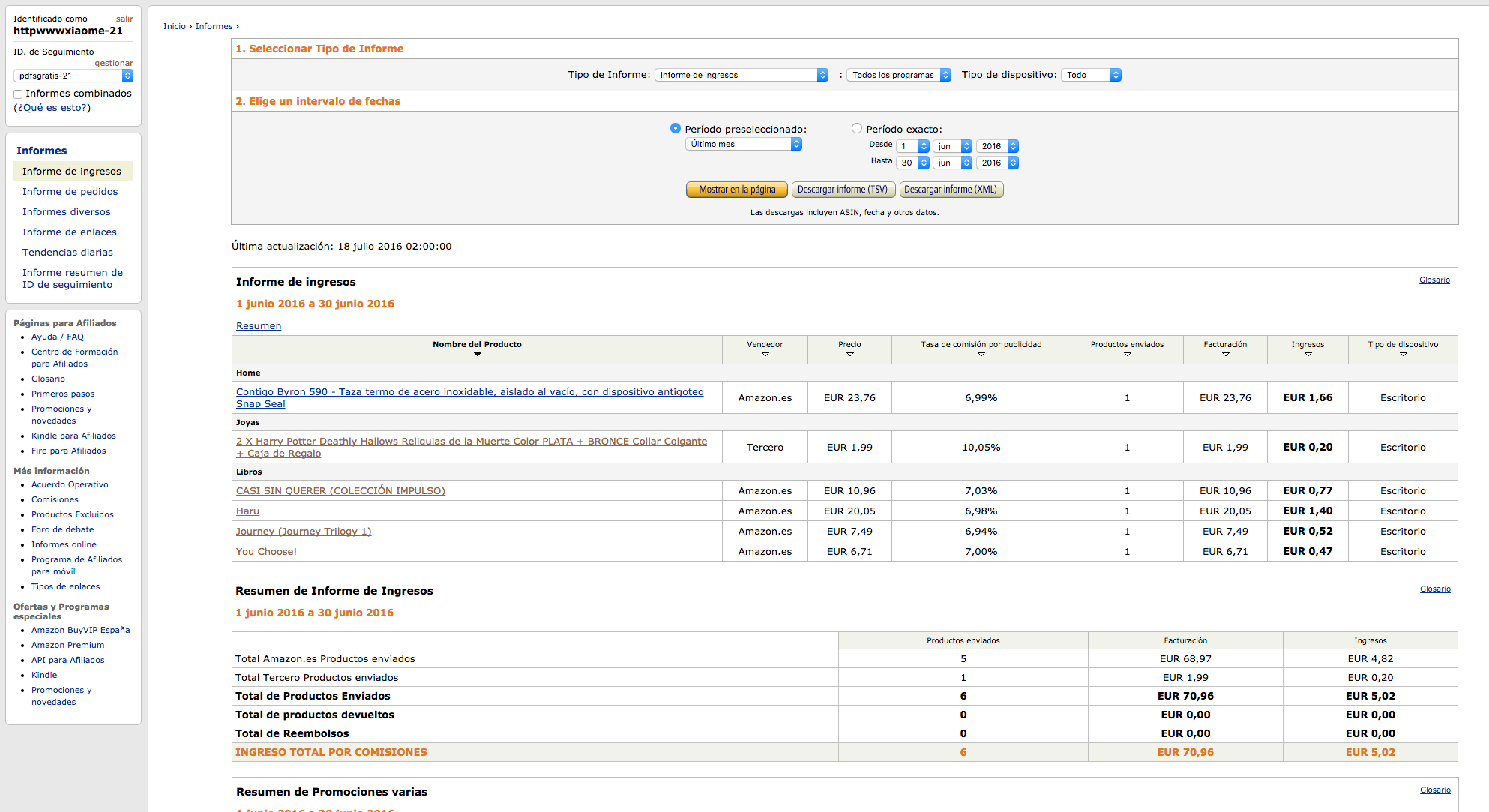Open Programa de Afiliados para móvil
Viewport: 1489px width, 812px height.
tap(76, 565)
